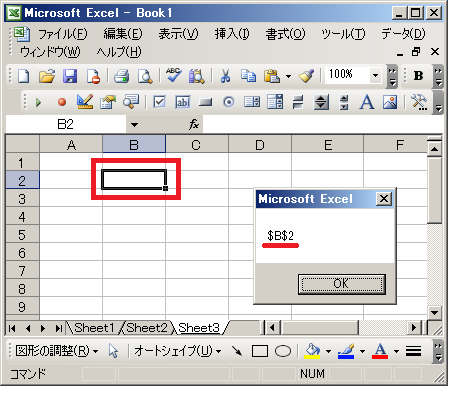Insert a Spin Button control

[321, 102]
